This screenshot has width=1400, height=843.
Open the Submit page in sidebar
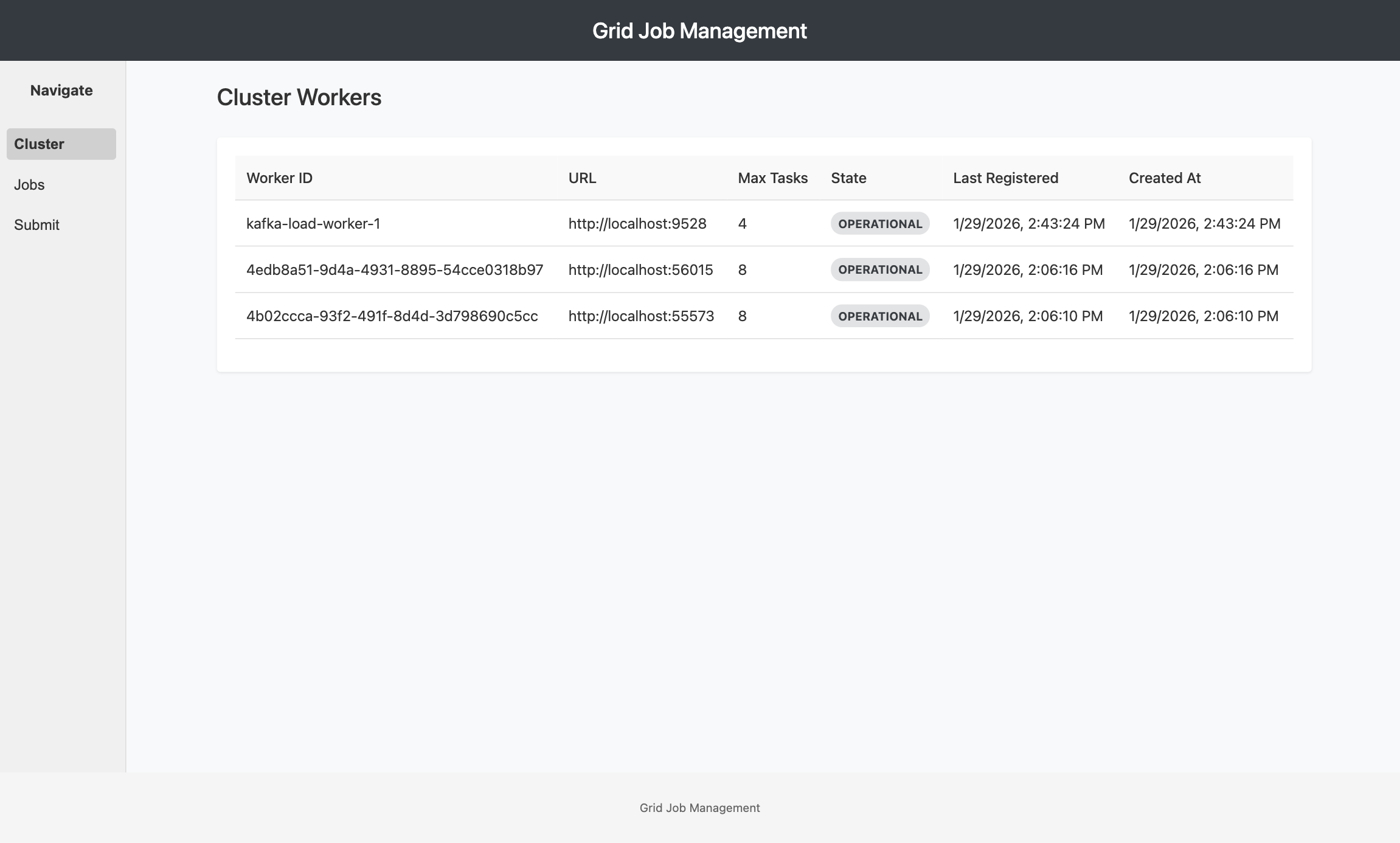(x=36, y=225)
